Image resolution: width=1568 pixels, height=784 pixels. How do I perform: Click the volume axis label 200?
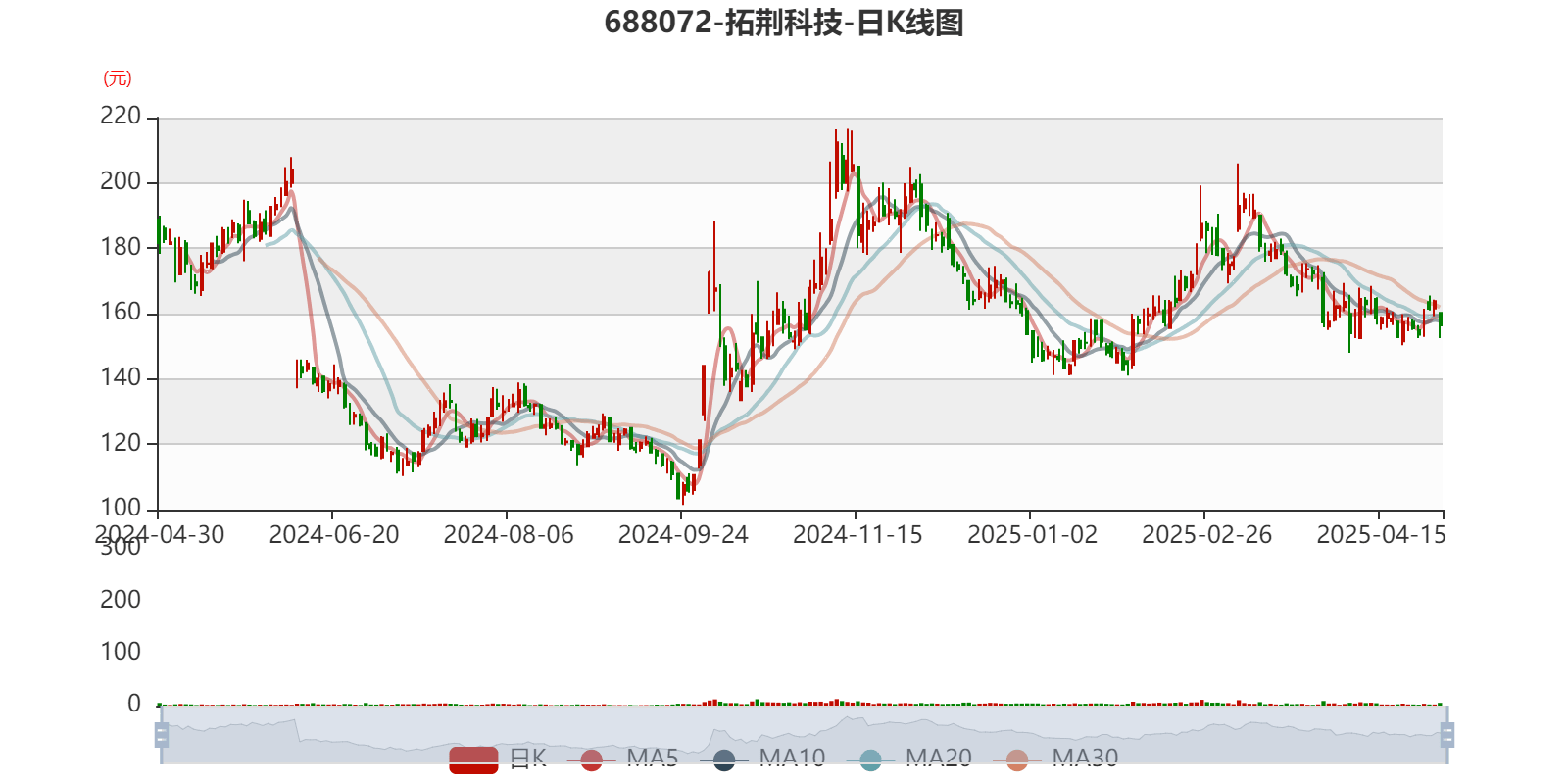pyautogui.click(x=121, y=600)
